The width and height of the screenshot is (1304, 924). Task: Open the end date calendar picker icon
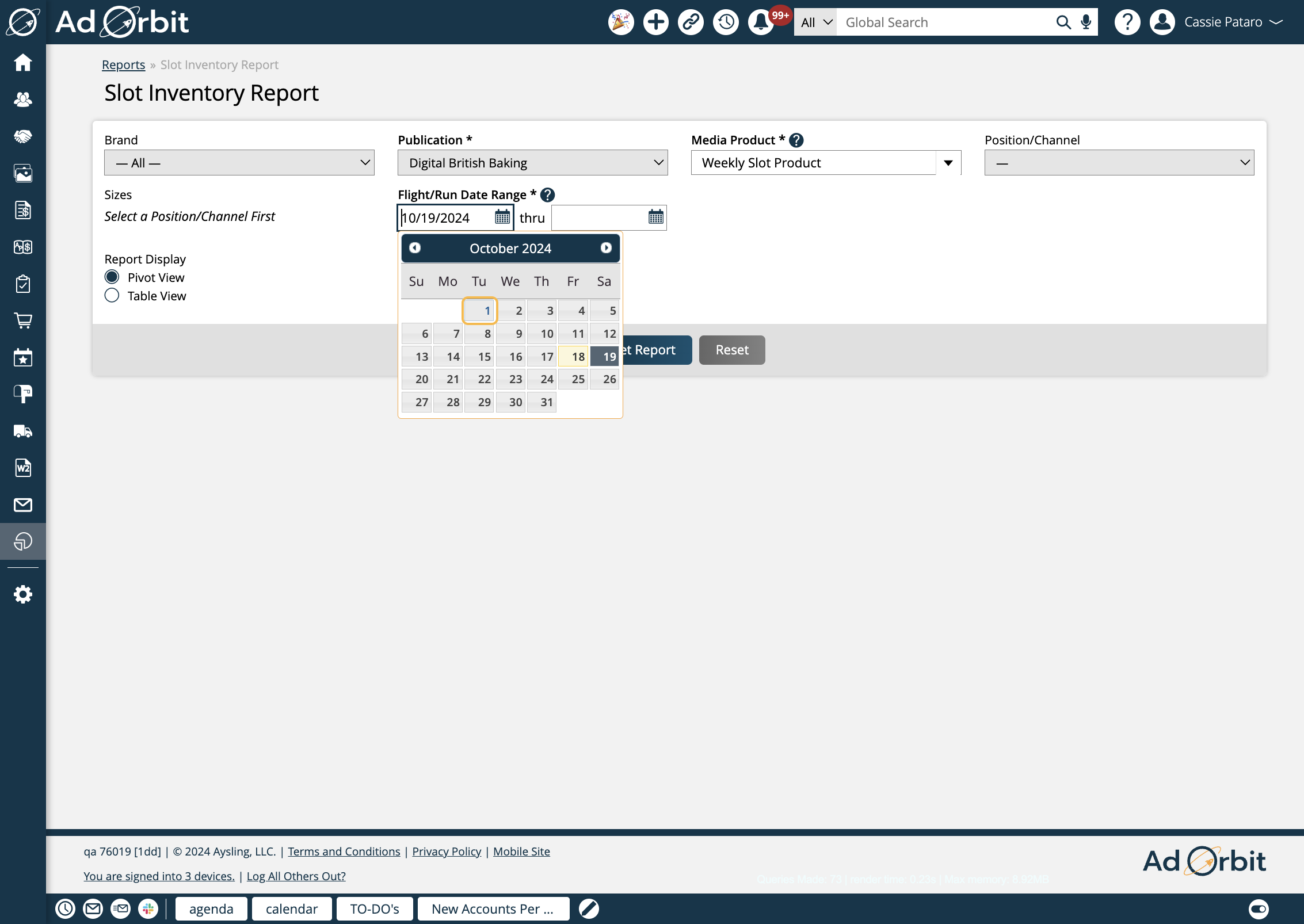(655, 217)
